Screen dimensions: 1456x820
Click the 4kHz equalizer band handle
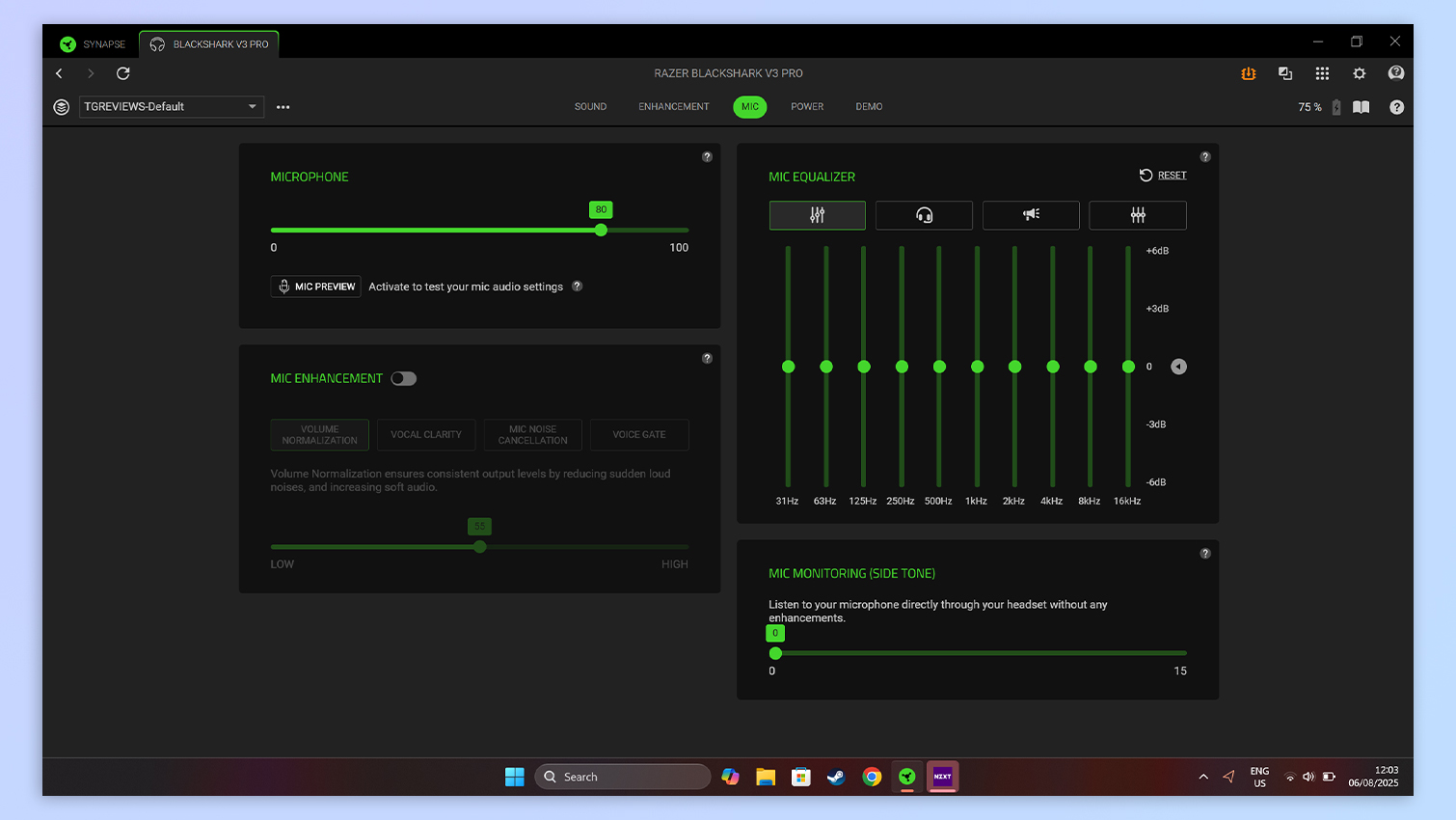(1053, 367)
